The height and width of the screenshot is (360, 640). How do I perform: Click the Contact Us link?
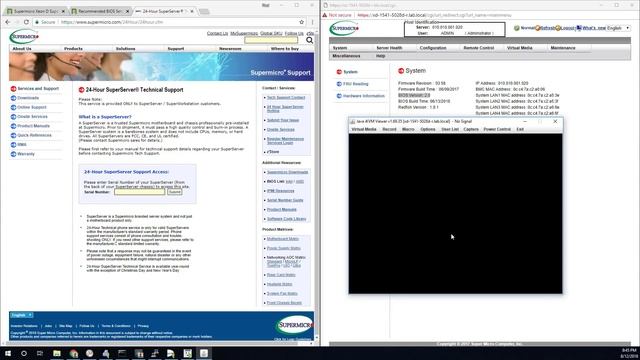(217, 33)
